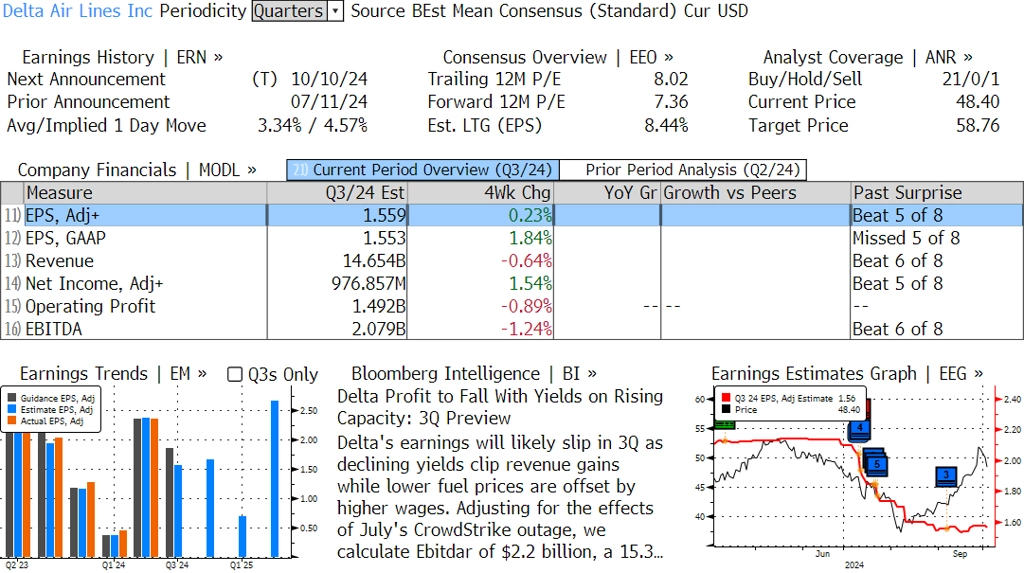Click the Q3/24 Est column header
The width and height of the screenshot is (1024, 573).
coord(337,193)
